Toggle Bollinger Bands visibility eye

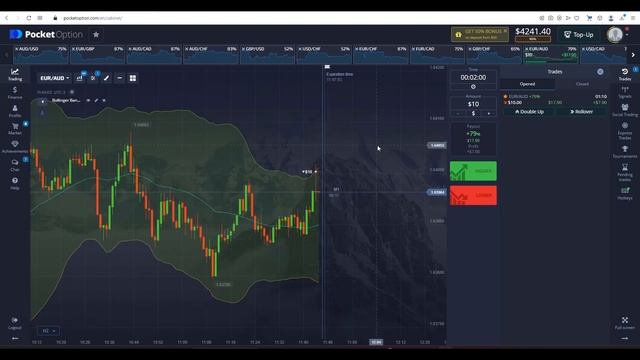click(x=88, y=100)
